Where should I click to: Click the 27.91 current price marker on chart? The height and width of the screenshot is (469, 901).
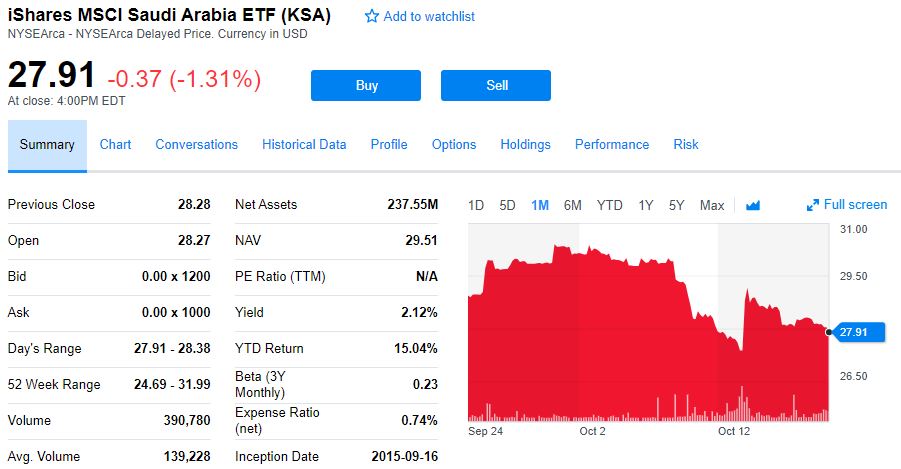858,332
